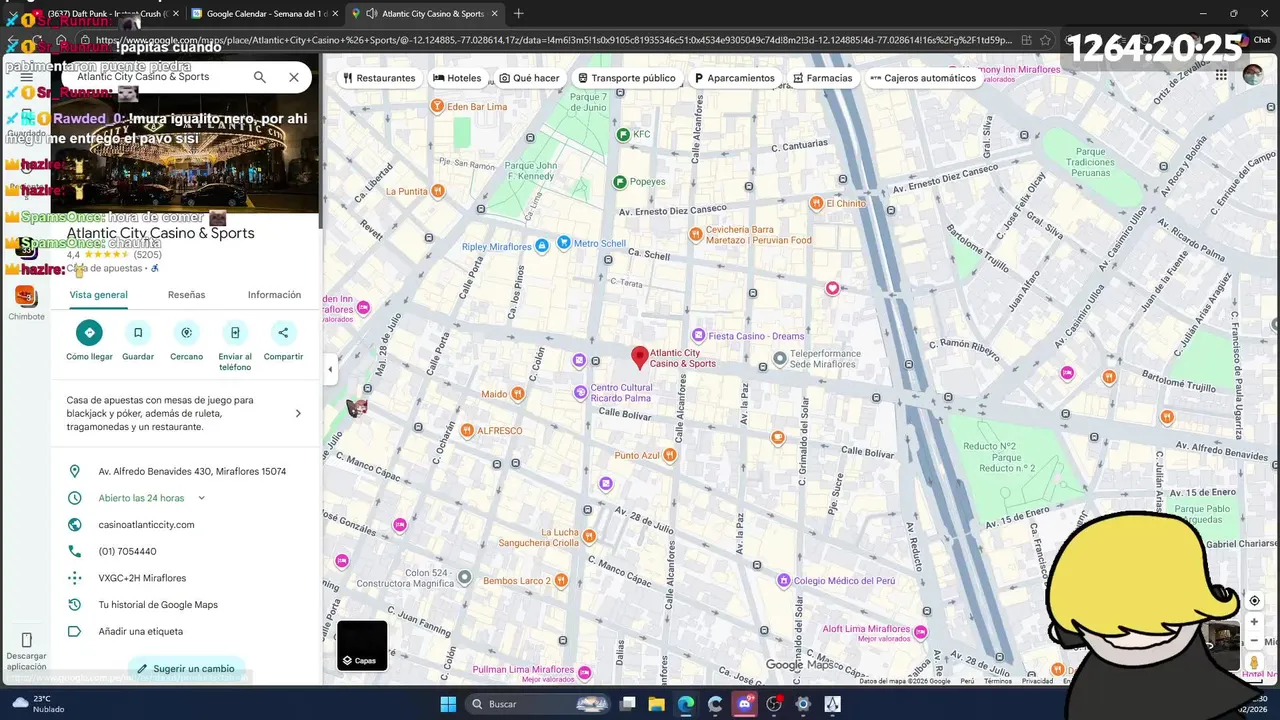The height and width of the screenshot is (720, 1280).
Task: Switch to the Vista general tab
Action: point(98,295)
